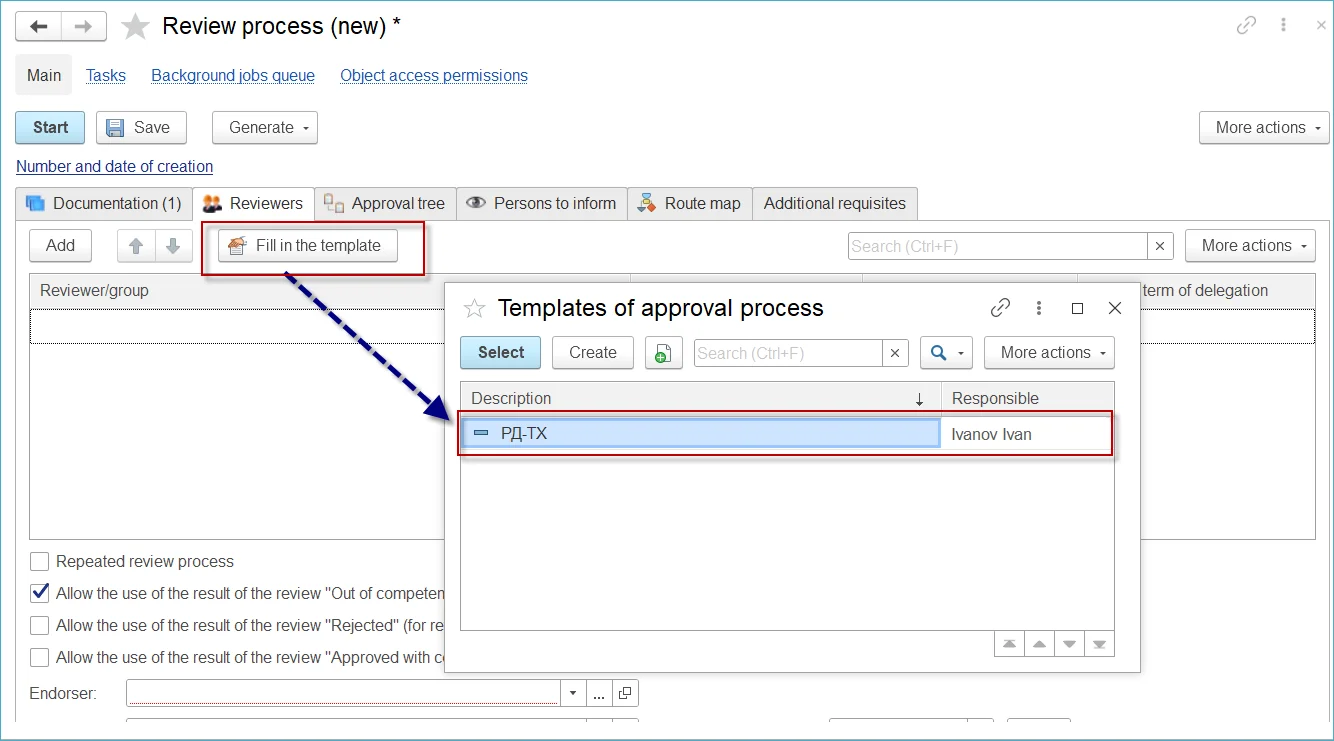Open the Endorser field's open-form icon

click(x=625, y=693)
